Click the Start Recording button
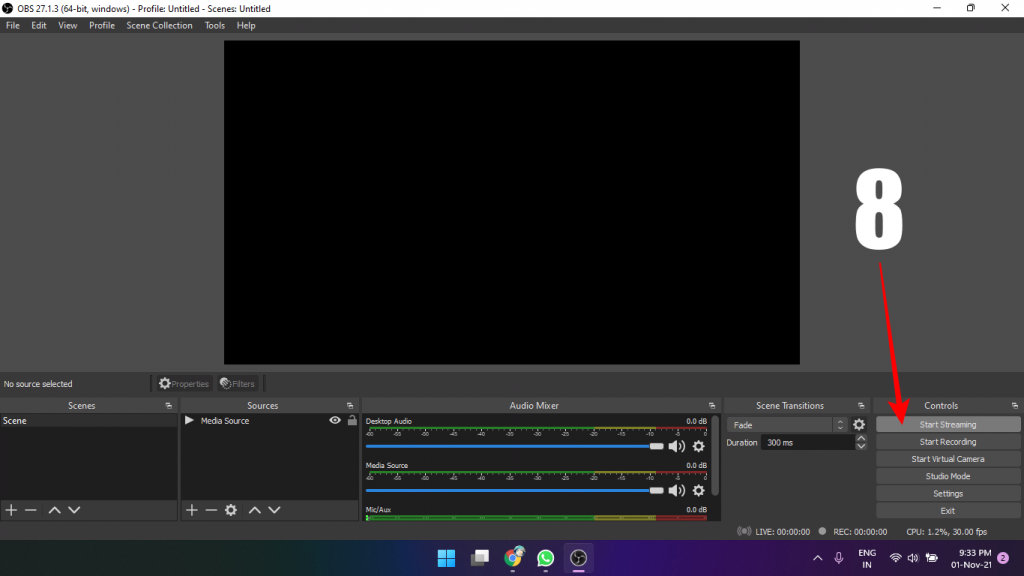 point(947,442)
